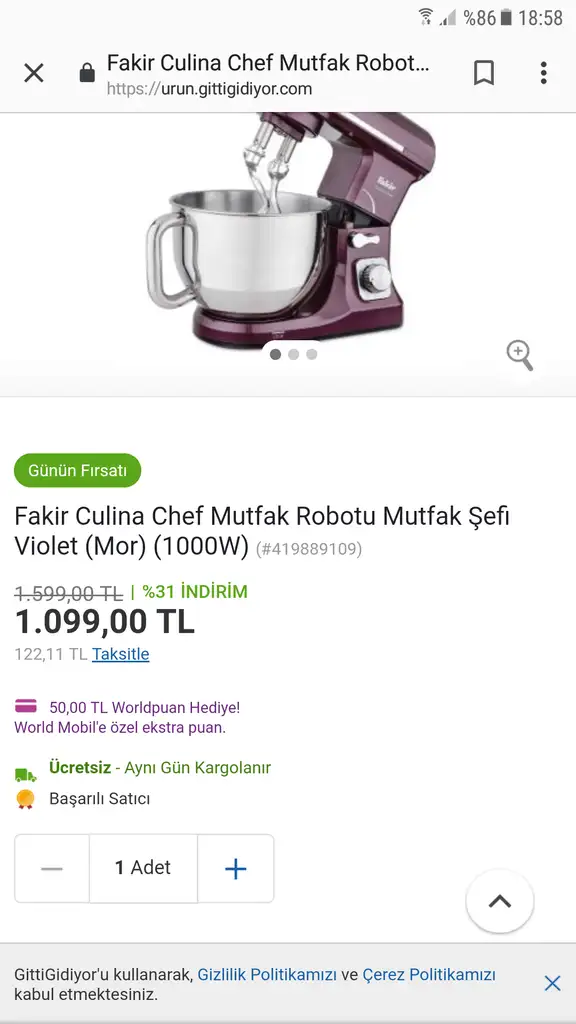Open the Gizlilik Politikamızı link
Screen dimensions: 576x1024
click(x=267, y=975)
